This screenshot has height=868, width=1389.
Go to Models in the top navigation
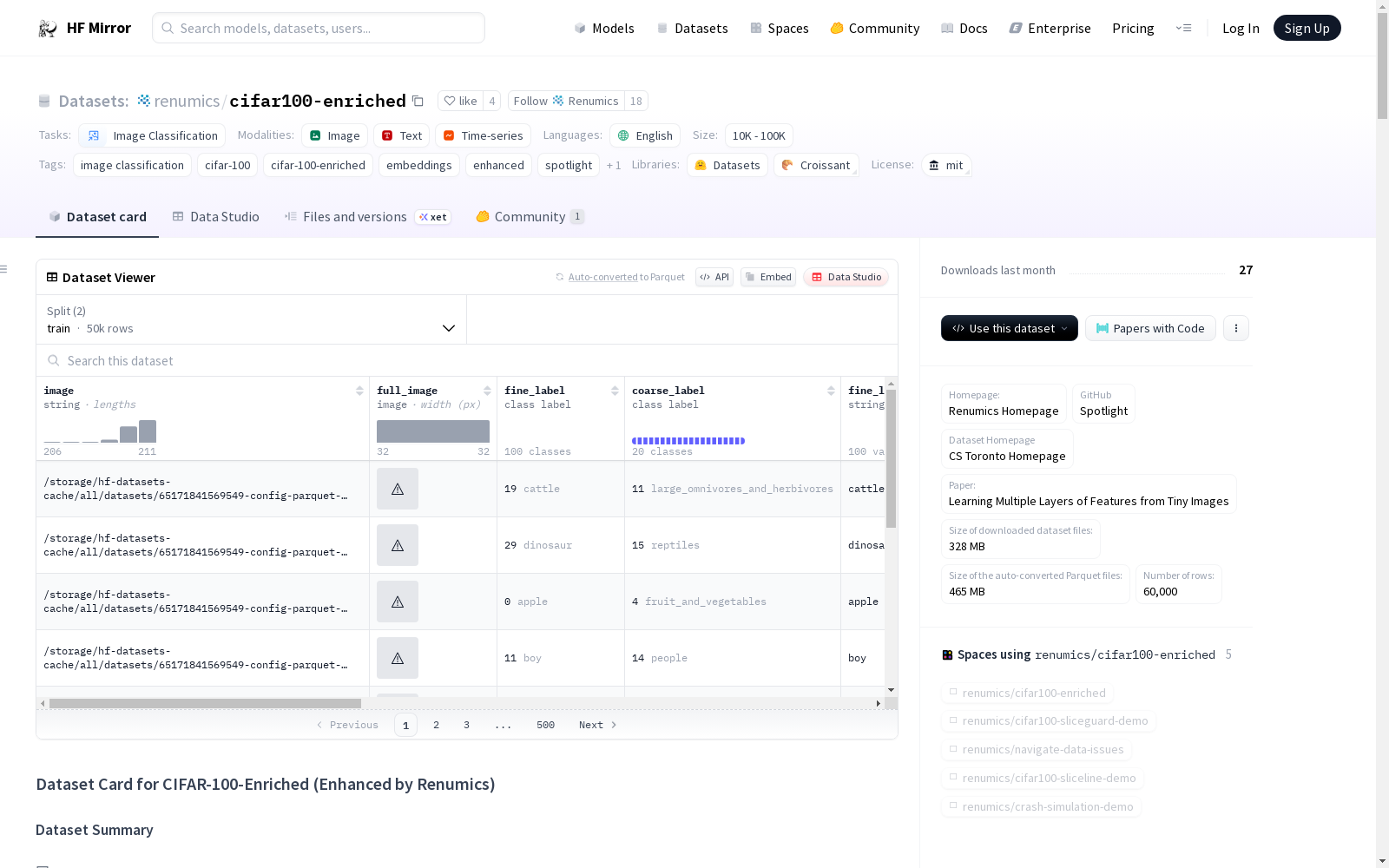[x=604, y=29]
